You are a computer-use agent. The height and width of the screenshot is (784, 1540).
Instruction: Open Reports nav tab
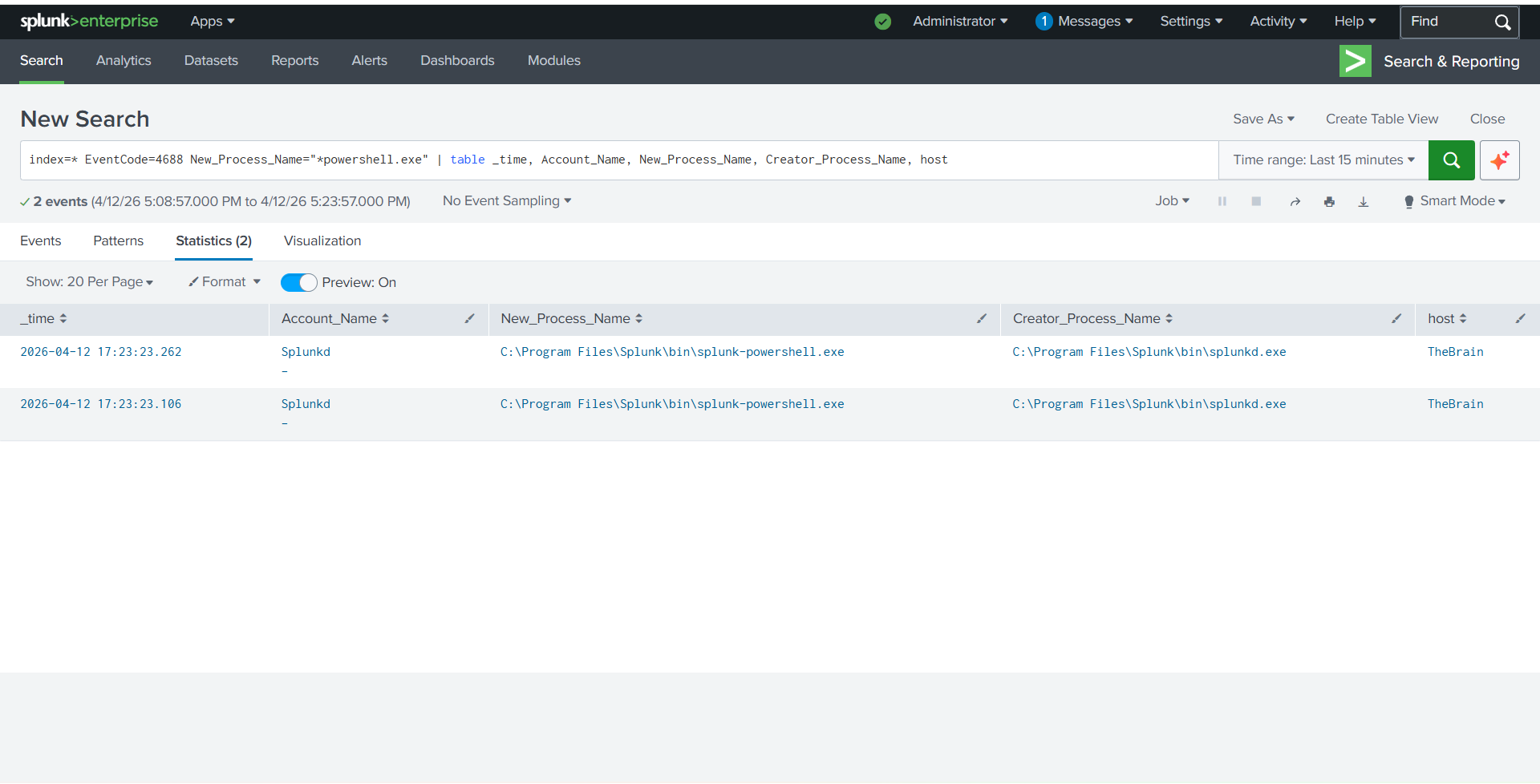(x=294, y=61)
